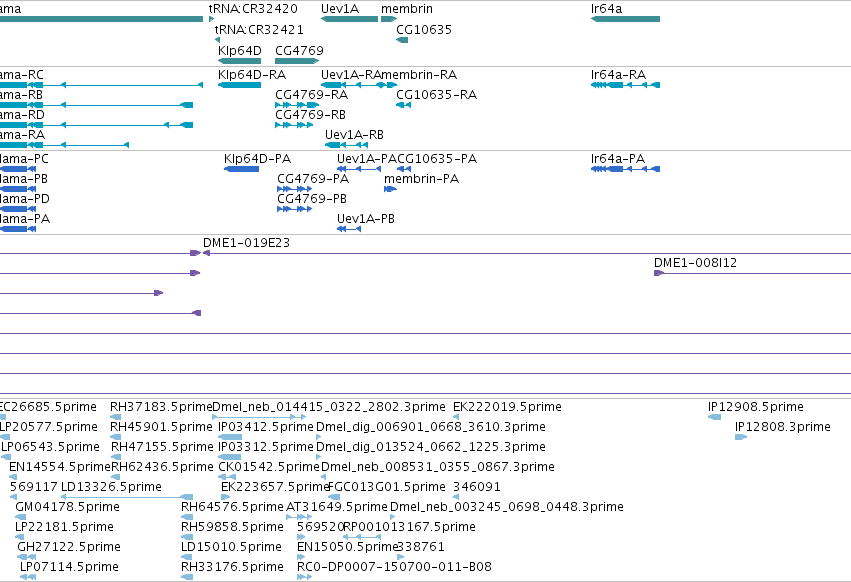Select EST IP12908.5prime
Viewport: 851px width, 582px height.
pos(715,417)
